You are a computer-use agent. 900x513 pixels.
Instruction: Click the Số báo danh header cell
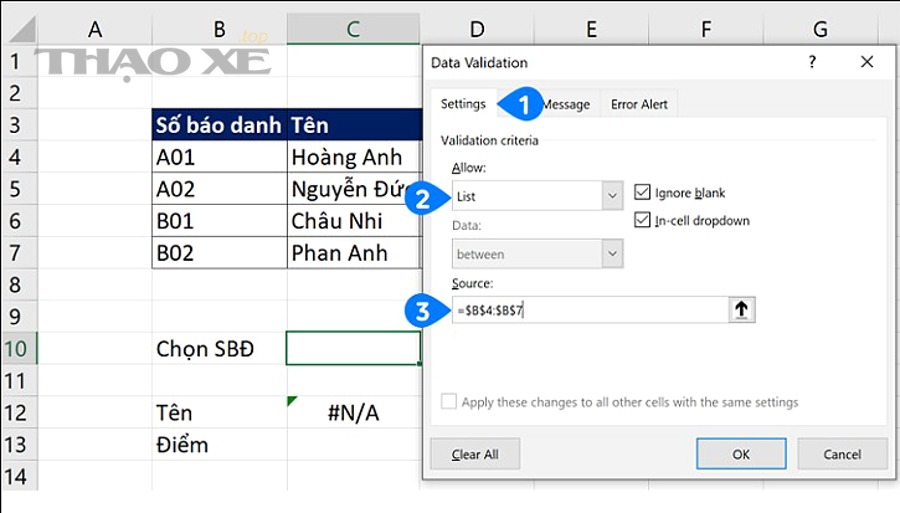[219, 125]
